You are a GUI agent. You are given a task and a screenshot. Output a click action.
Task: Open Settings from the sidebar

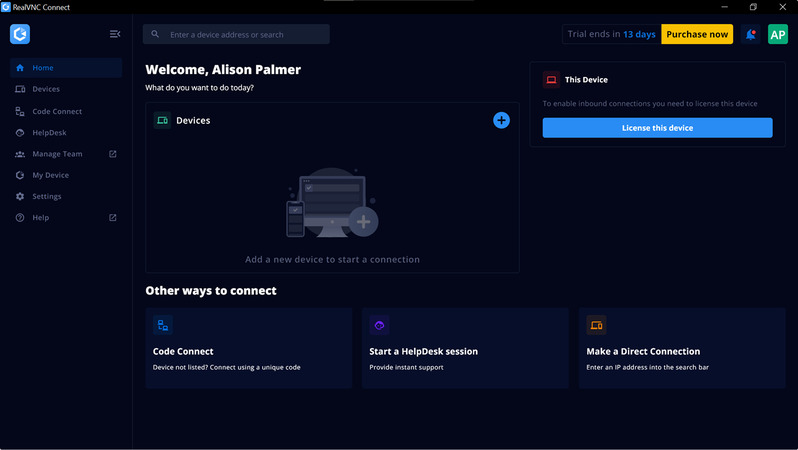47,196
